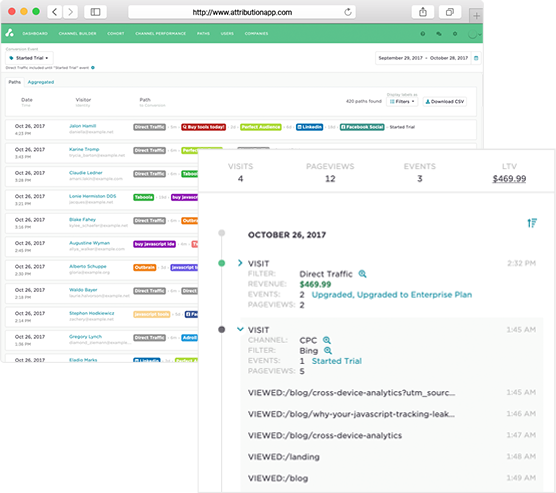Open the Channel Performance menu item

tap(160, 33)
